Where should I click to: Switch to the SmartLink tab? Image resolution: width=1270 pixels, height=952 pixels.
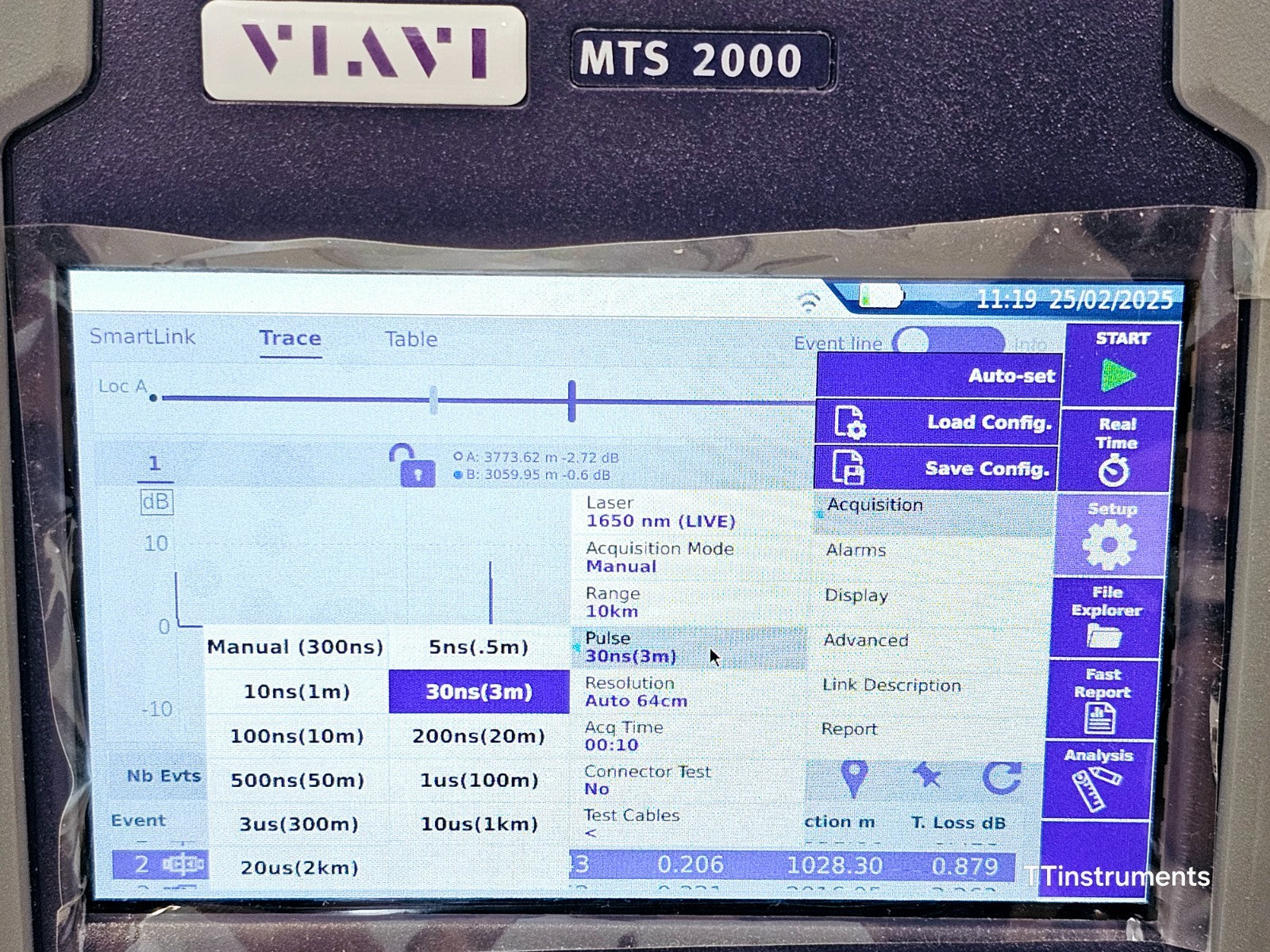click(142, 336)
